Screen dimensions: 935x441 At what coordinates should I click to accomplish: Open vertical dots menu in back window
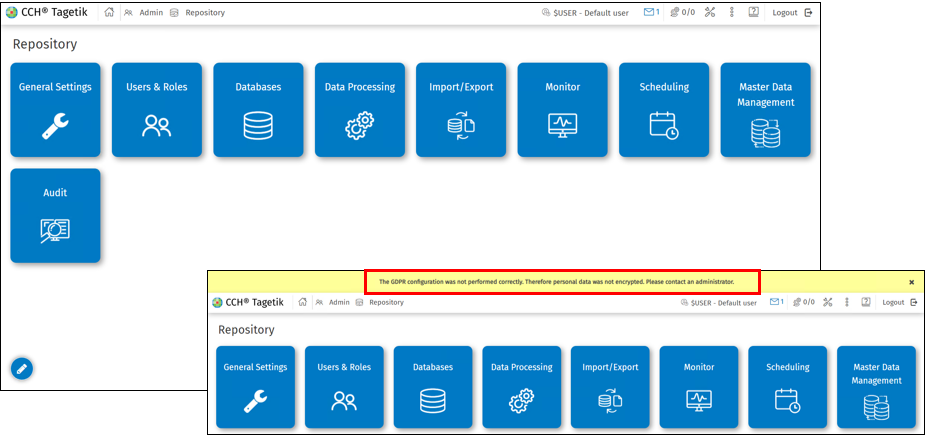pyautogui.click(x=732, y=12)
